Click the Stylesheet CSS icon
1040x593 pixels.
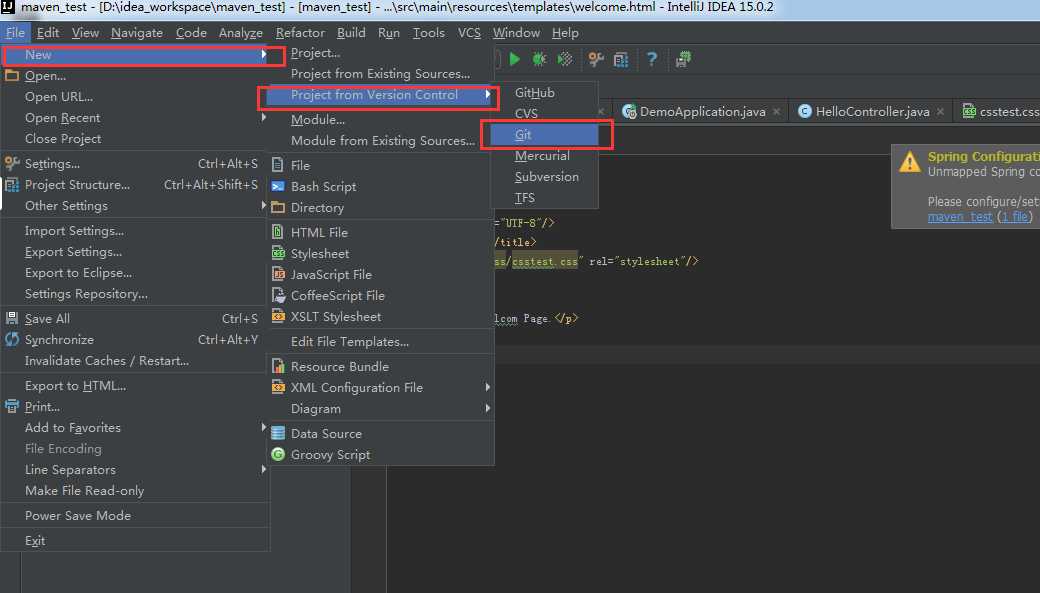click(279, 253)
